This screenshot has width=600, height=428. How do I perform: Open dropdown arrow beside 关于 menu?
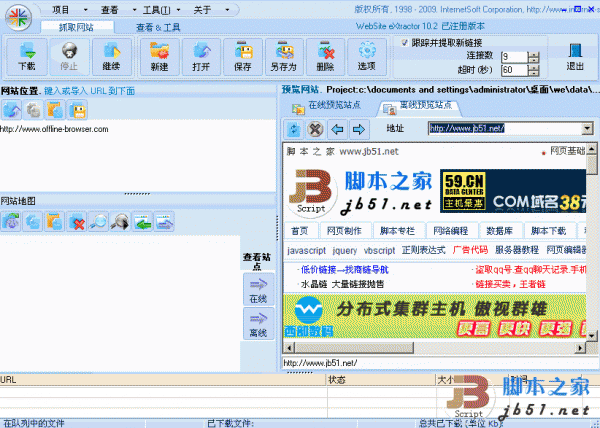[227, 10]
